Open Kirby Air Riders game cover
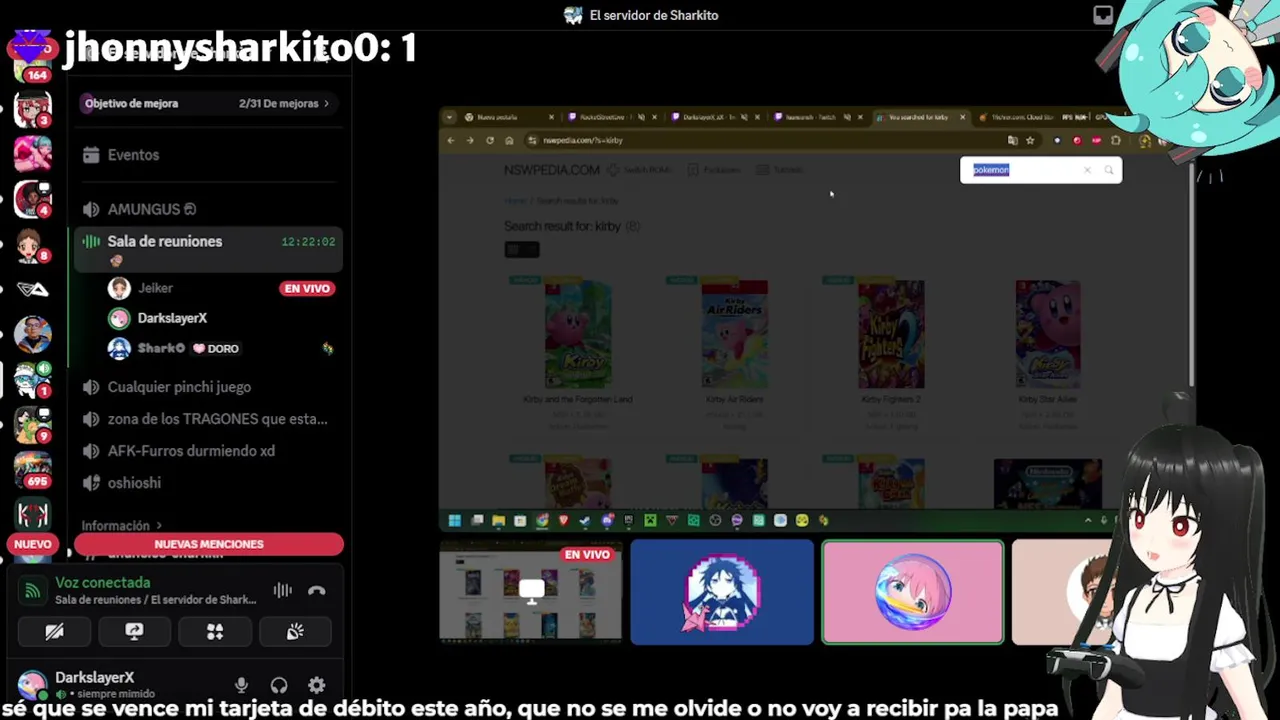1280x720 pixels. coord(735,335)
